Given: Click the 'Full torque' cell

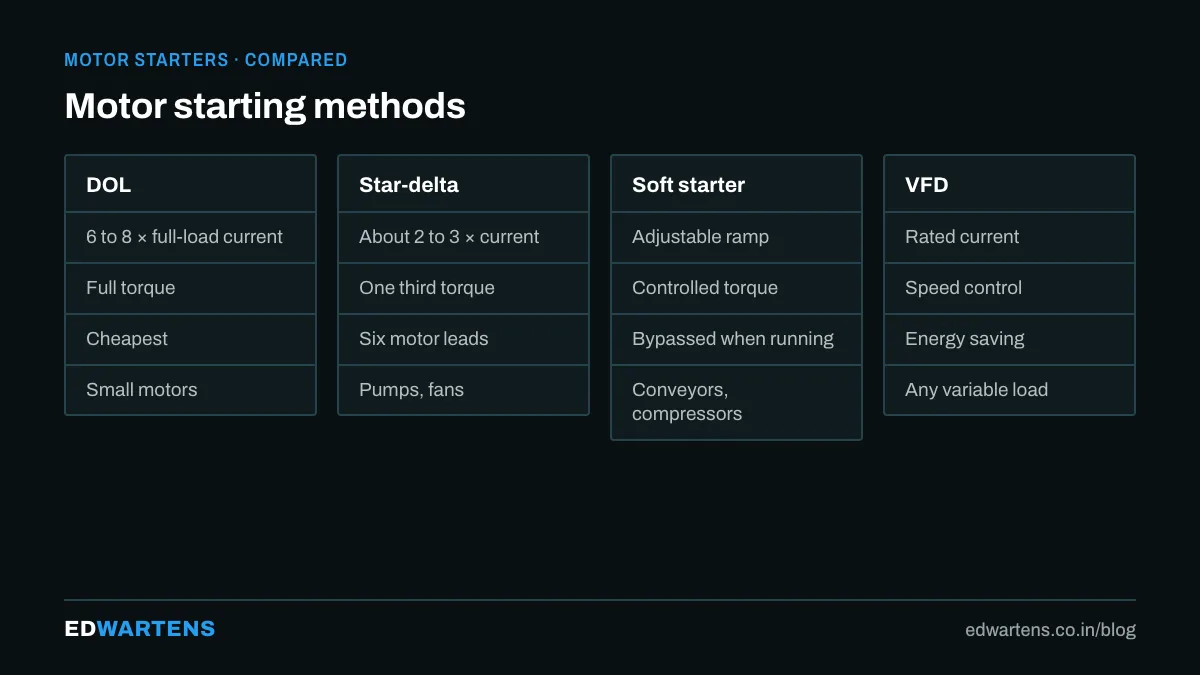Looking at the screenshot, I should [190, 289].
